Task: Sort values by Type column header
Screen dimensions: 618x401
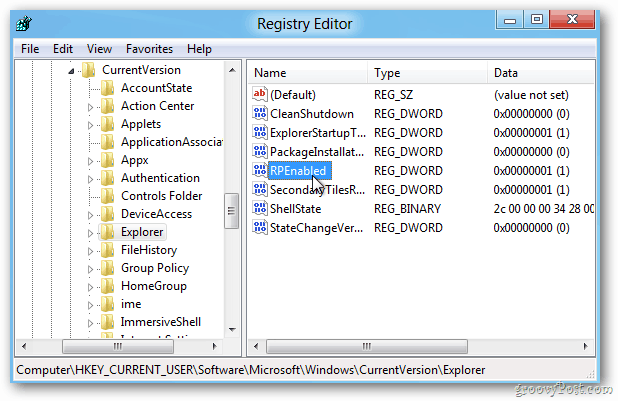Action: [x=428, y=73]
